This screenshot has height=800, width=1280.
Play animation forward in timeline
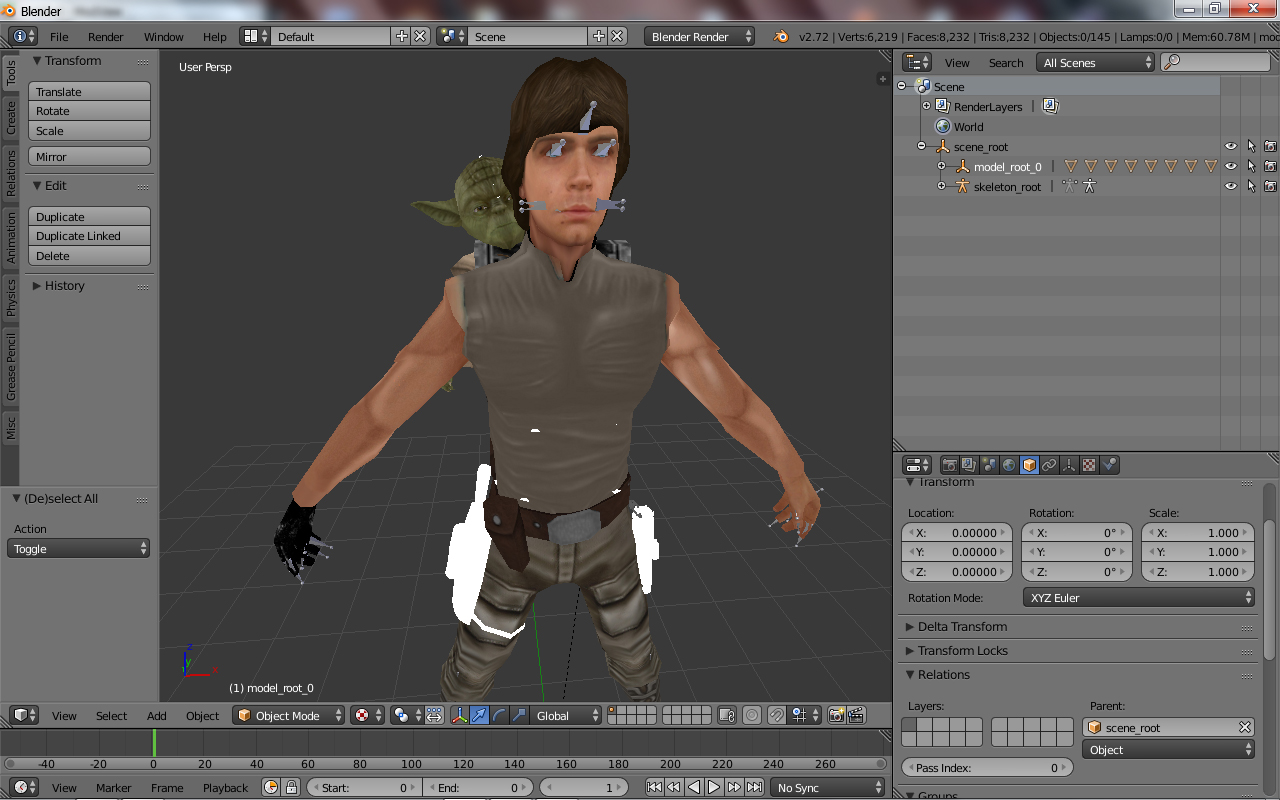tap(714, 787)
